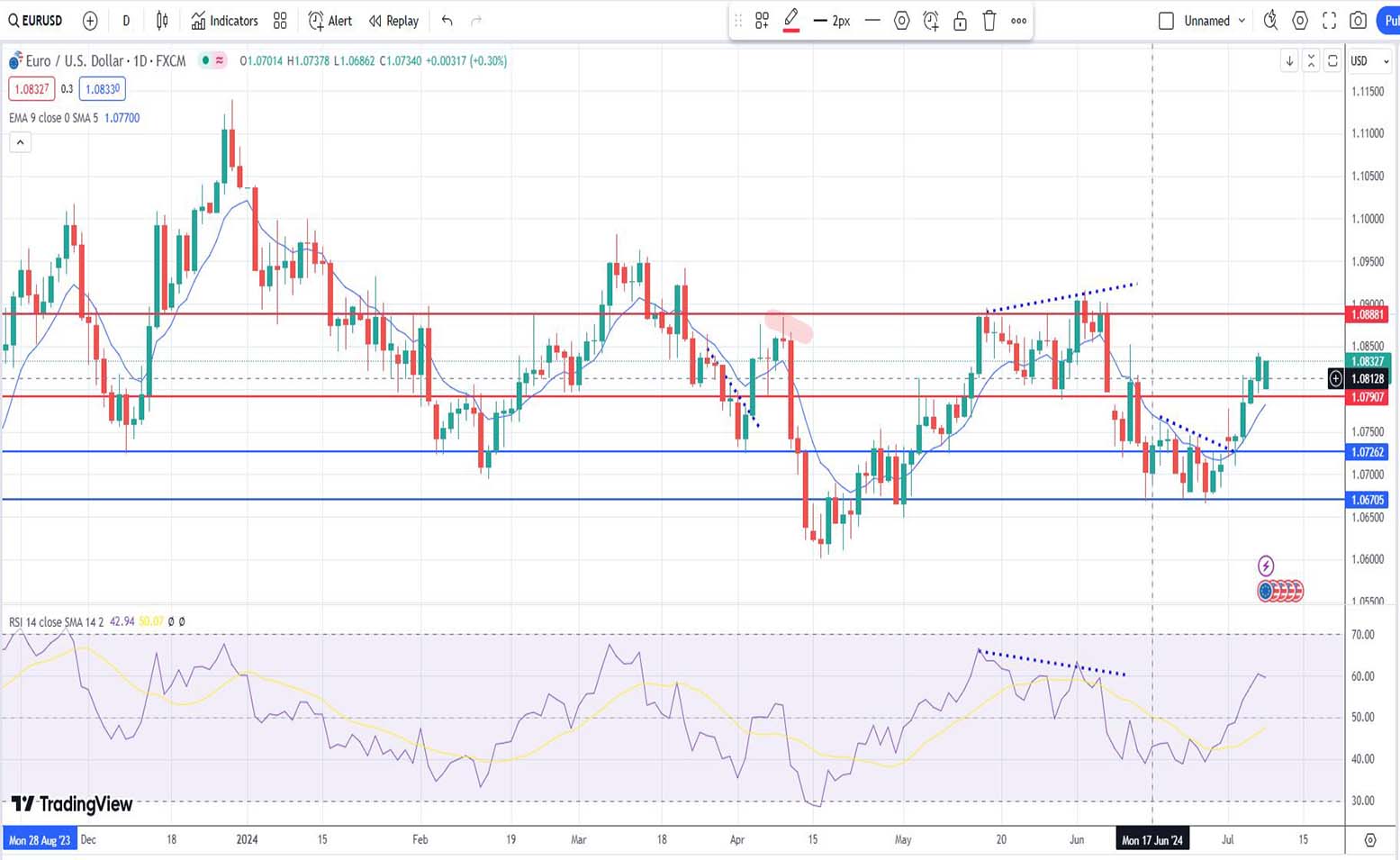Enter fullscreen mode
The height and width of the screenshot is (860, 1400).
click(x=1329, y=21)
